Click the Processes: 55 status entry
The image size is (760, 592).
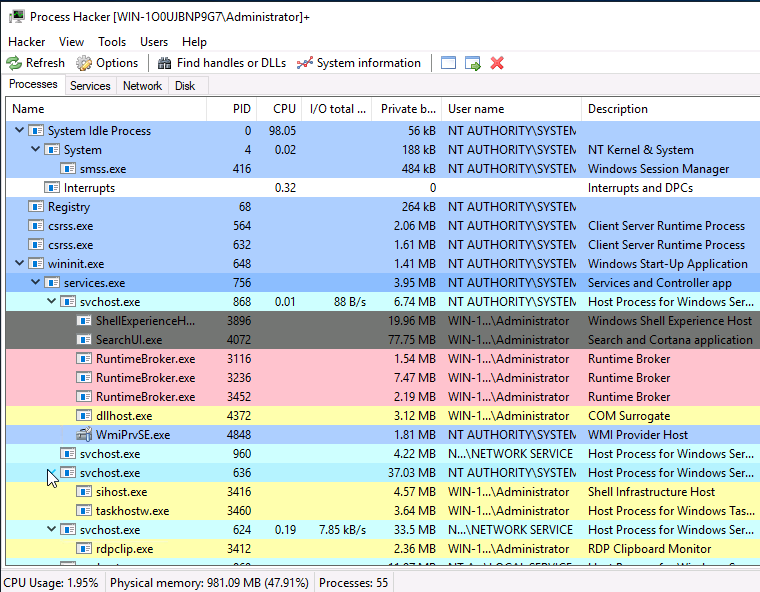pos(354,582)
